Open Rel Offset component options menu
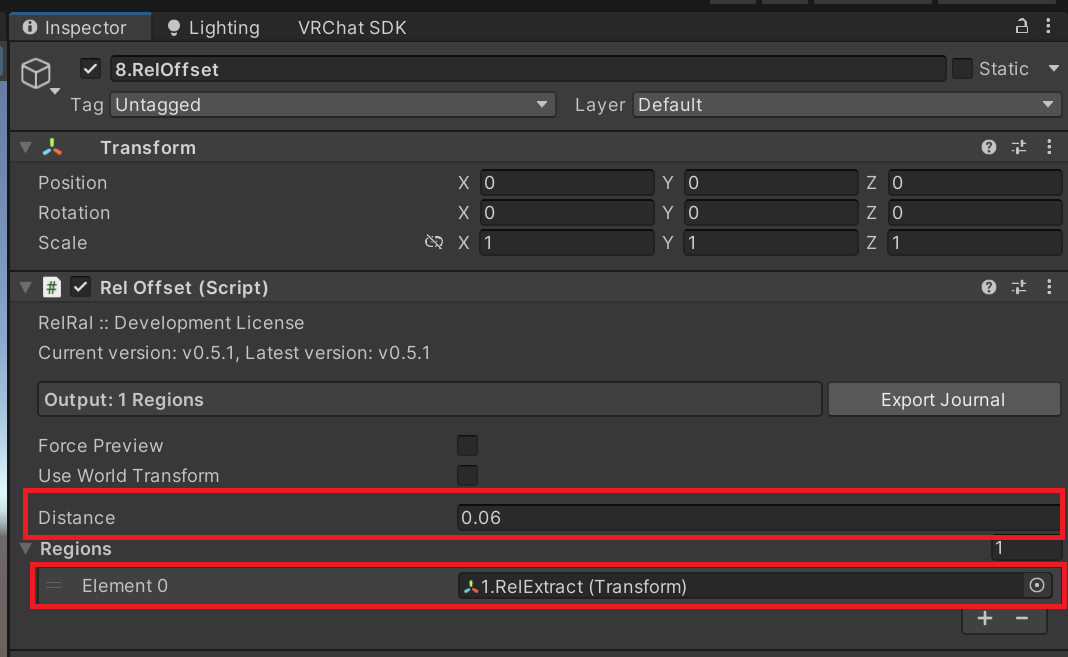 [1049, 287]
